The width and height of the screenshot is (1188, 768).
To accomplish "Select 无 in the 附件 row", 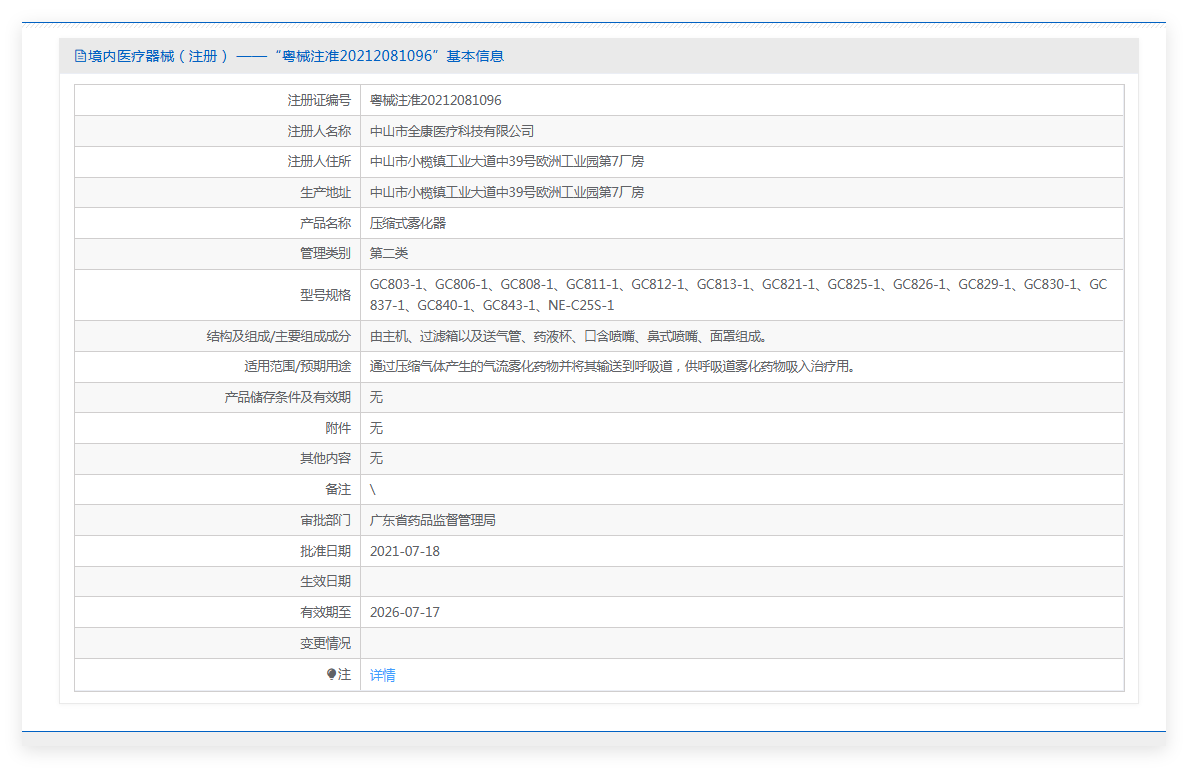I will 376,429.
